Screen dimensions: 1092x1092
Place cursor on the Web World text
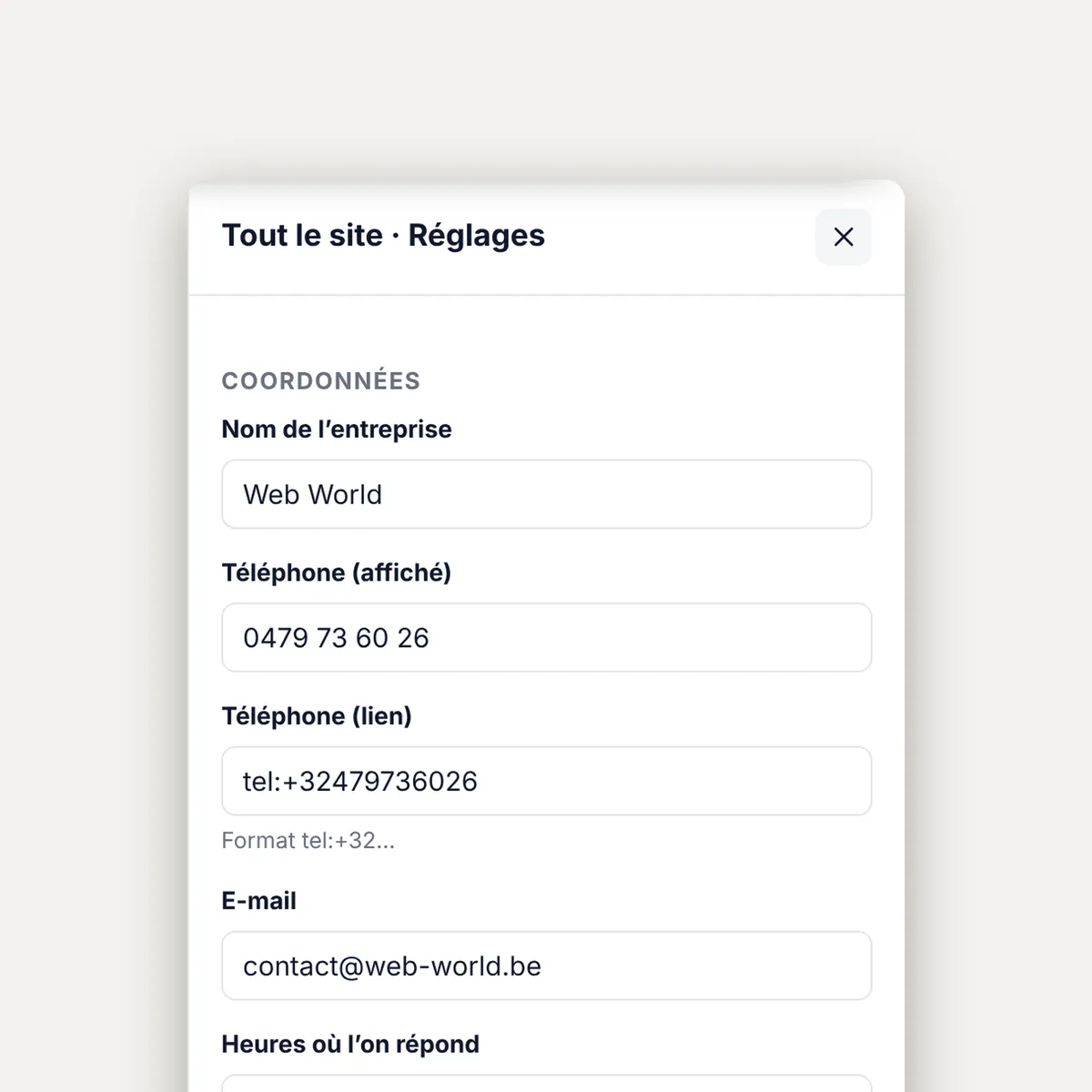[312, 494]
